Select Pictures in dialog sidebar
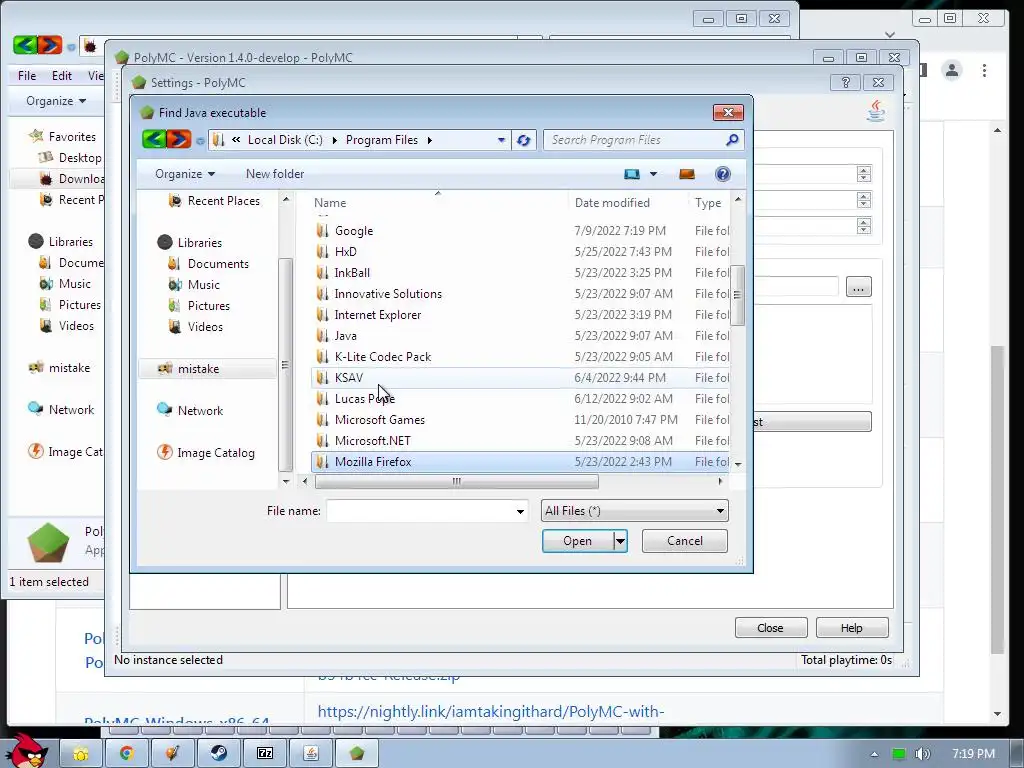The image size is (1024, 768). point(209,306)
